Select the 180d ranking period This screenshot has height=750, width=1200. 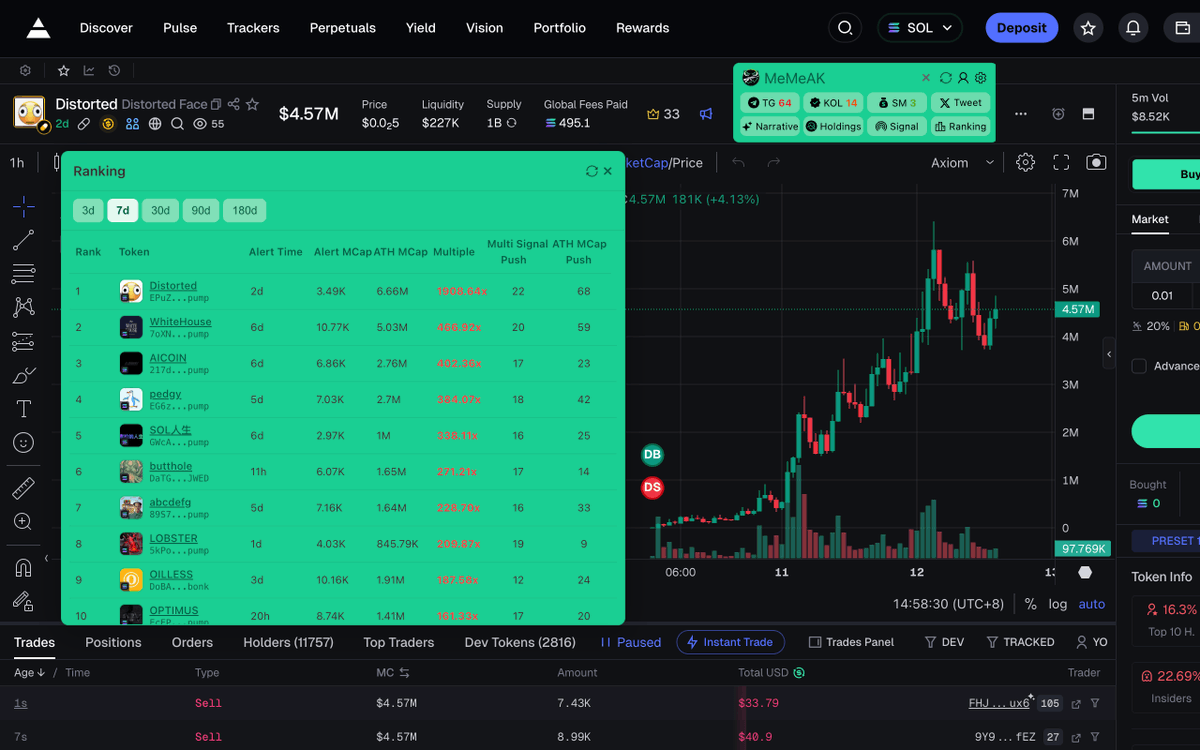pyautogui.click(x=244, y=210)
